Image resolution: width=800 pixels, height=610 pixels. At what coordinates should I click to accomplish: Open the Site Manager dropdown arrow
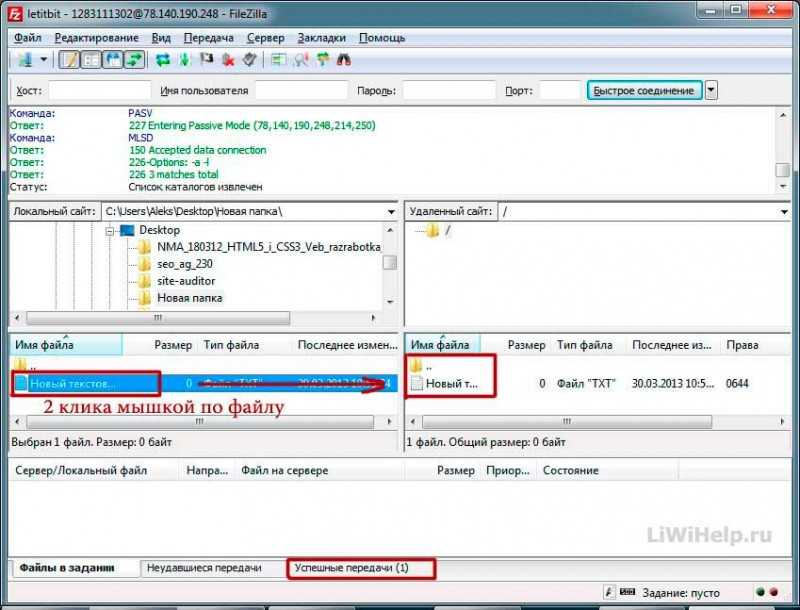[43, 60]
